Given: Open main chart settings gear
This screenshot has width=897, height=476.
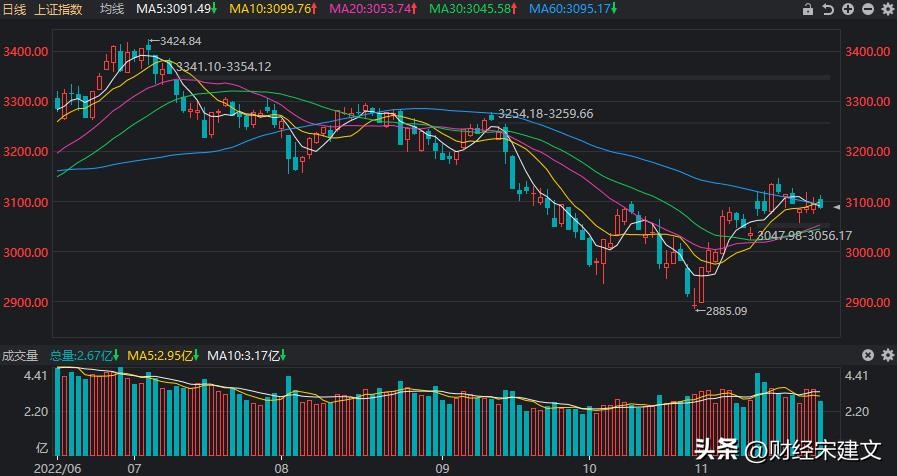Looking at the screenshot, I should [885, 10].
